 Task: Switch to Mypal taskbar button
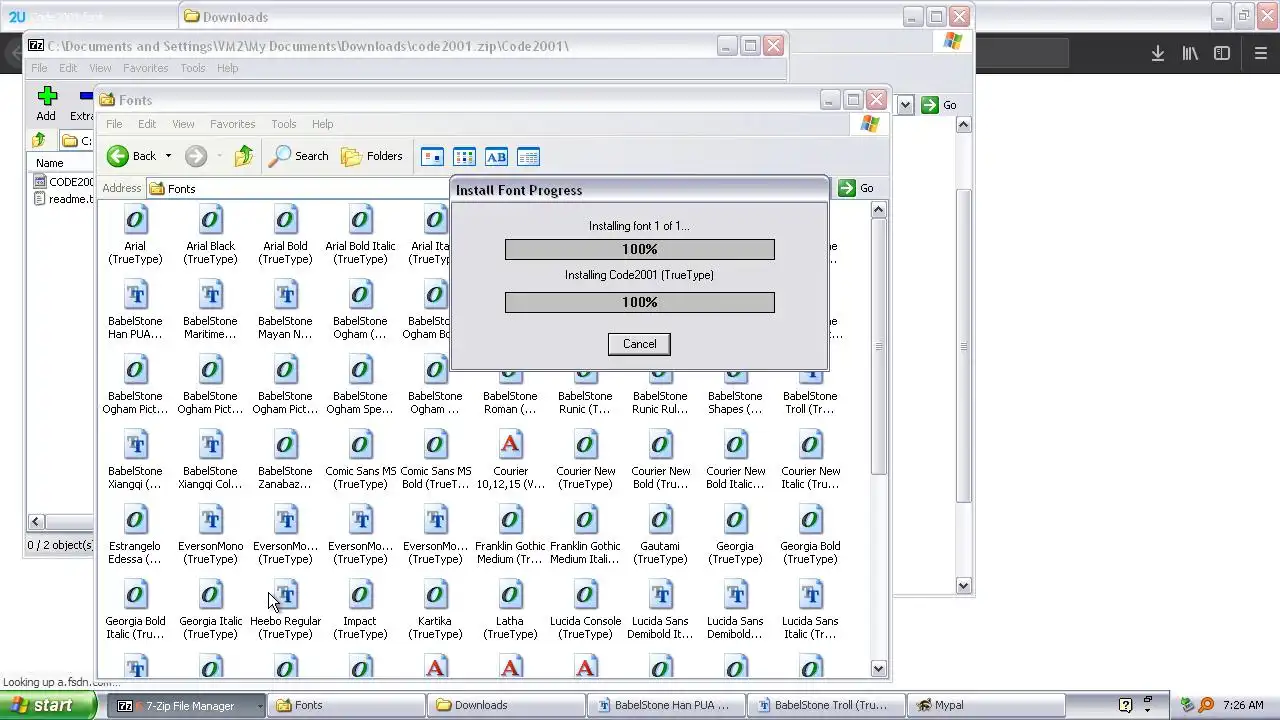(986, 705)
